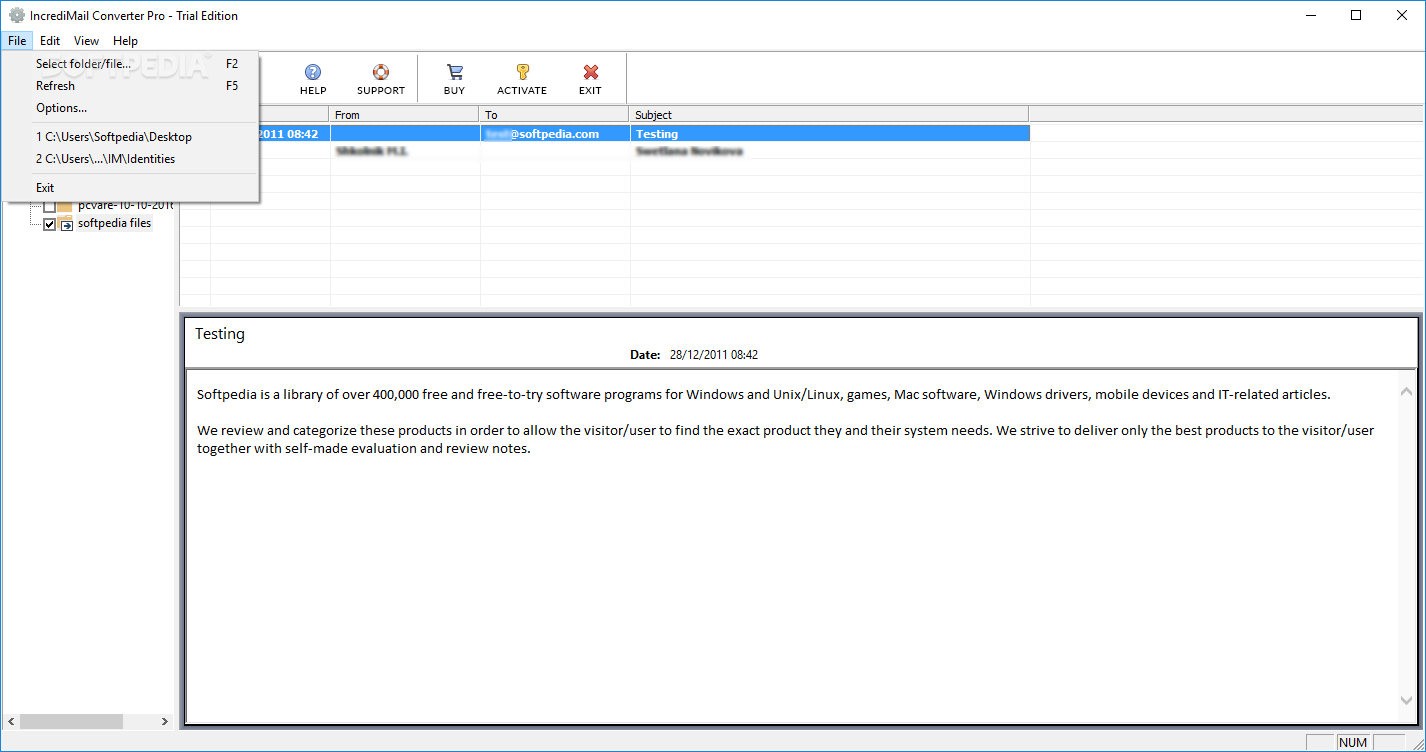Open the File menu
This screenshot has height=752, width=1426.
[17, 41]
